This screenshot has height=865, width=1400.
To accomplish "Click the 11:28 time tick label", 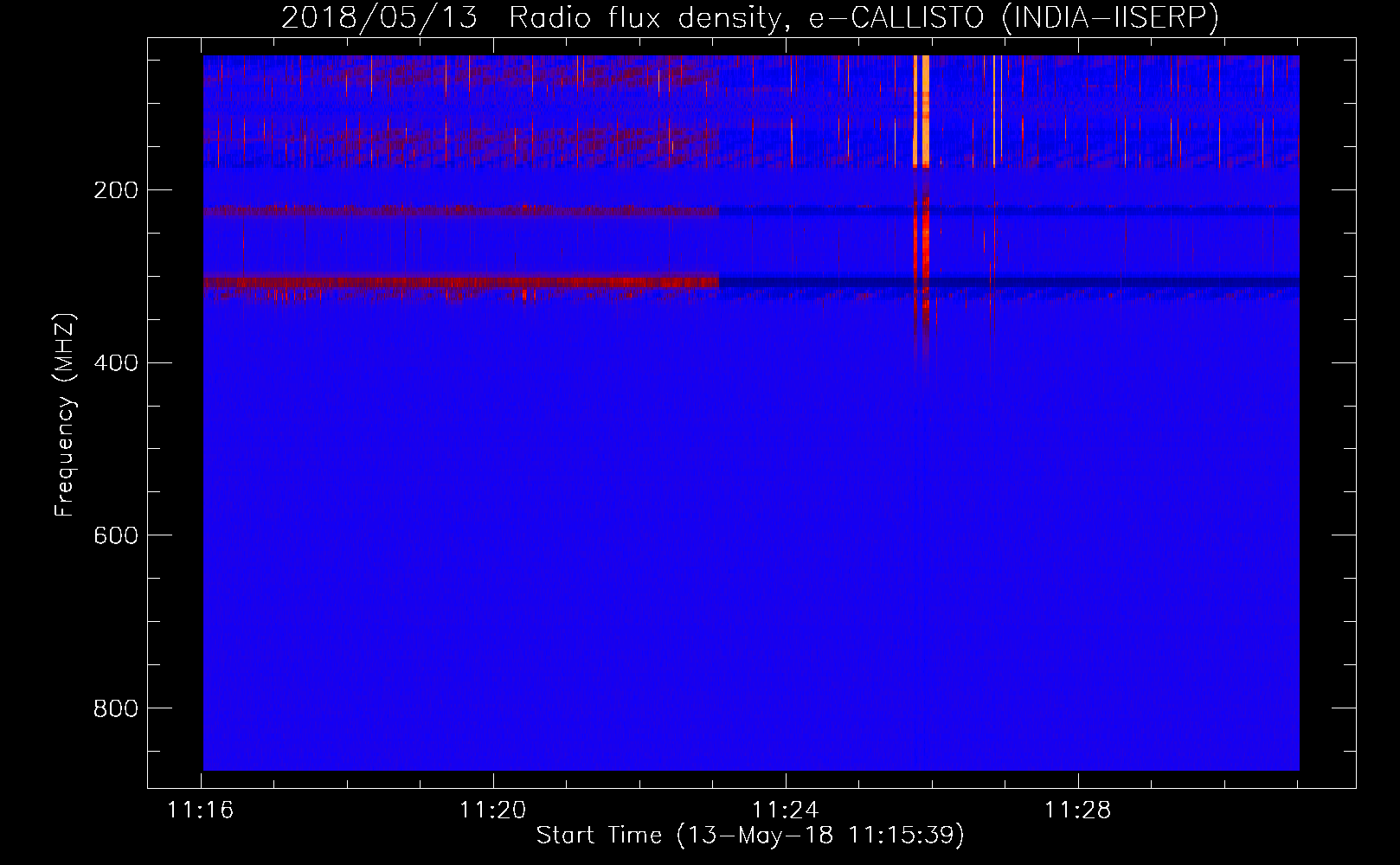I will point(1078,811).
